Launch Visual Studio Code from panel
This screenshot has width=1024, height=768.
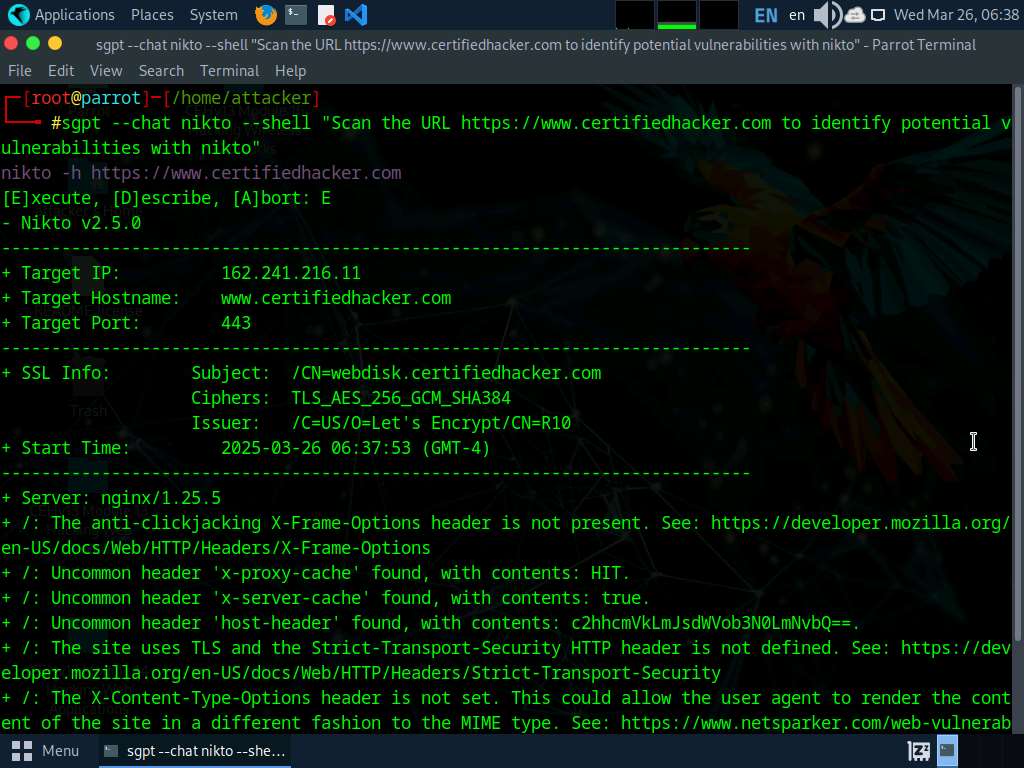[355, 15]
